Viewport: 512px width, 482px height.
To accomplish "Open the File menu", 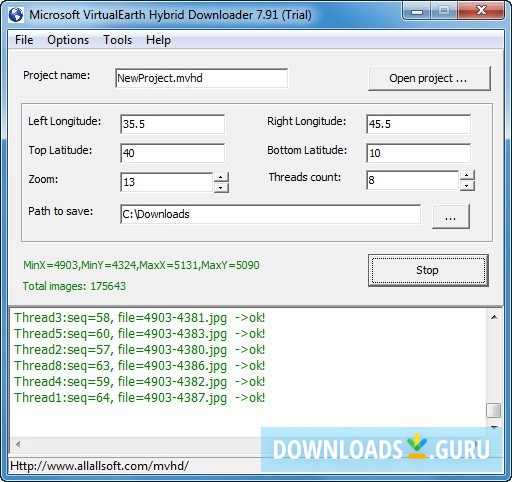I will click(24, 40).
